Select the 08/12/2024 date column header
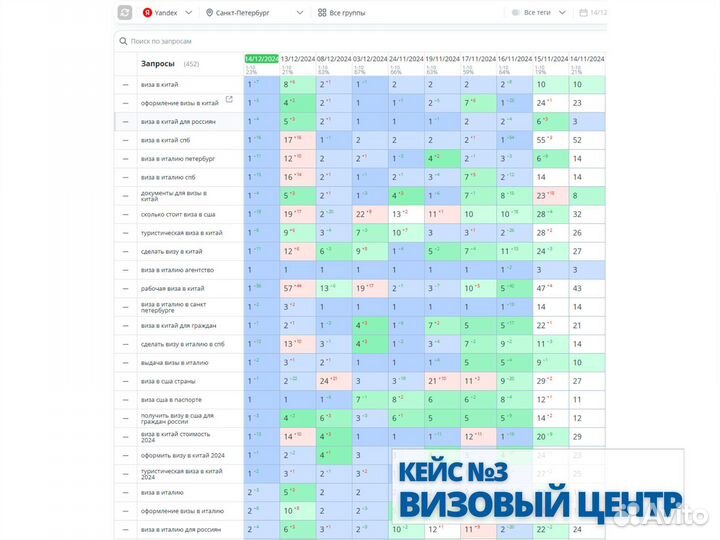The width and height of the screenshot is (720, 540). pyautogui.click(x=334, y=59)
